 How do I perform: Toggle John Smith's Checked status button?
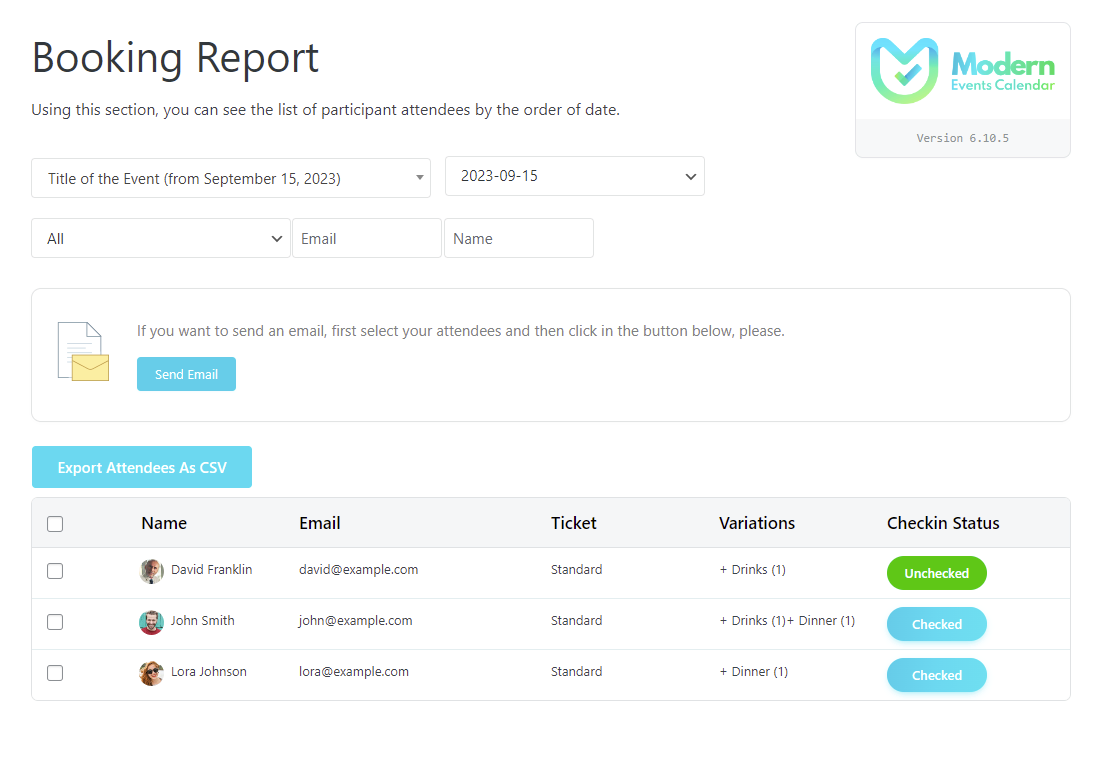pos(936,624)
